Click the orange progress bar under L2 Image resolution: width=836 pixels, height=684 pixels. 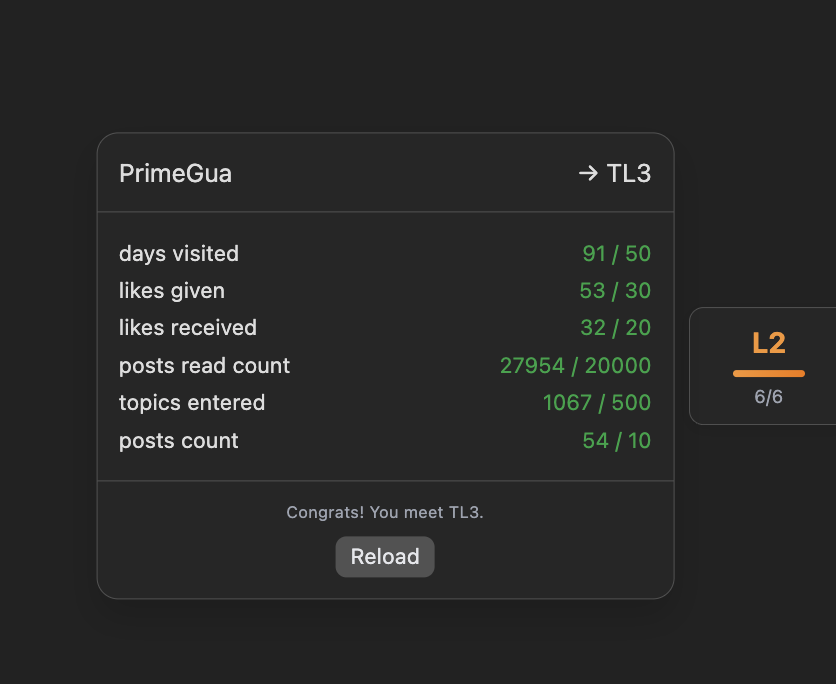pyautogui.click(x=768, y=373)
